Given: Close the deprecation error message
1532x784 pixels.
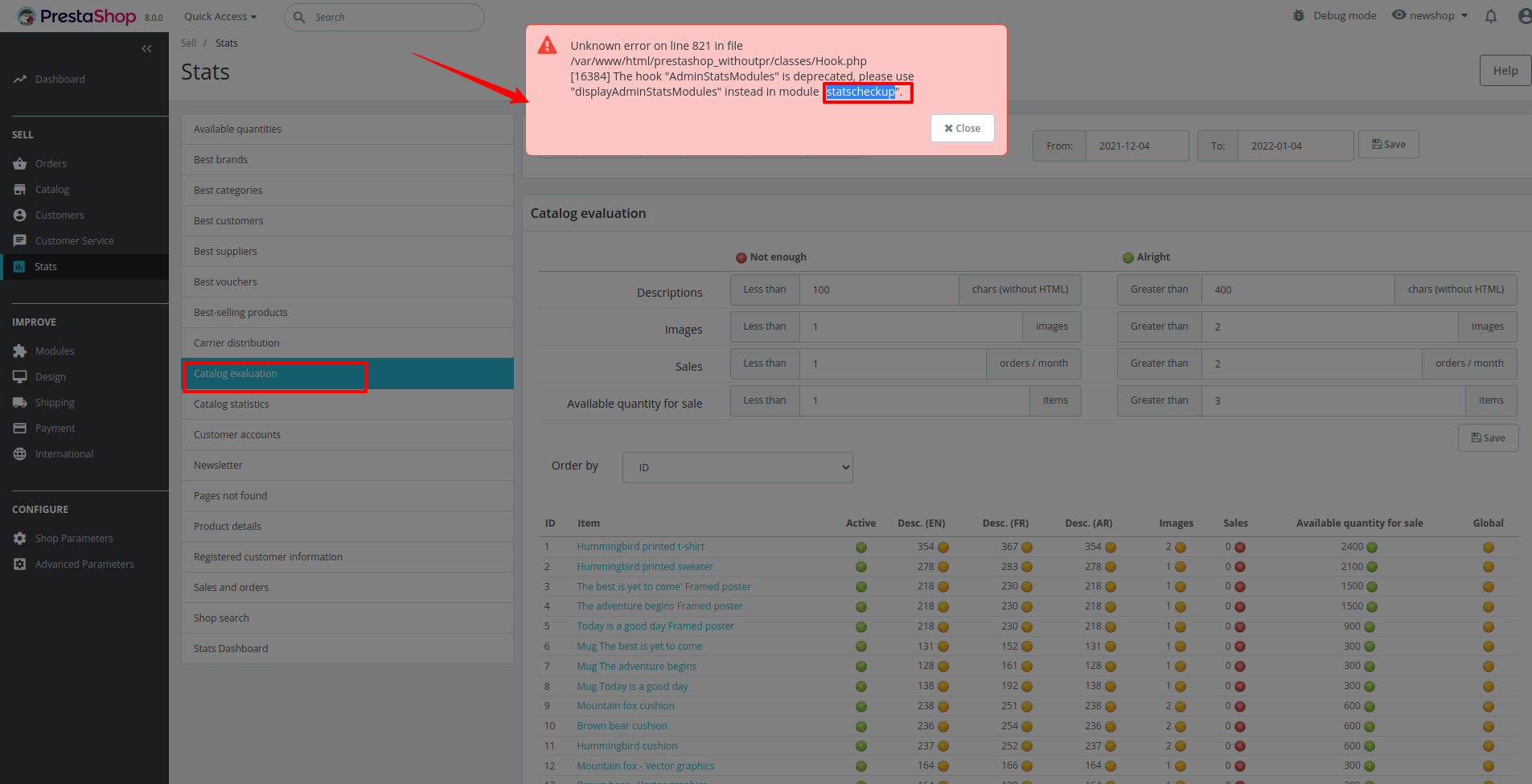Looking at the screenshot, I should pos(962,128).
